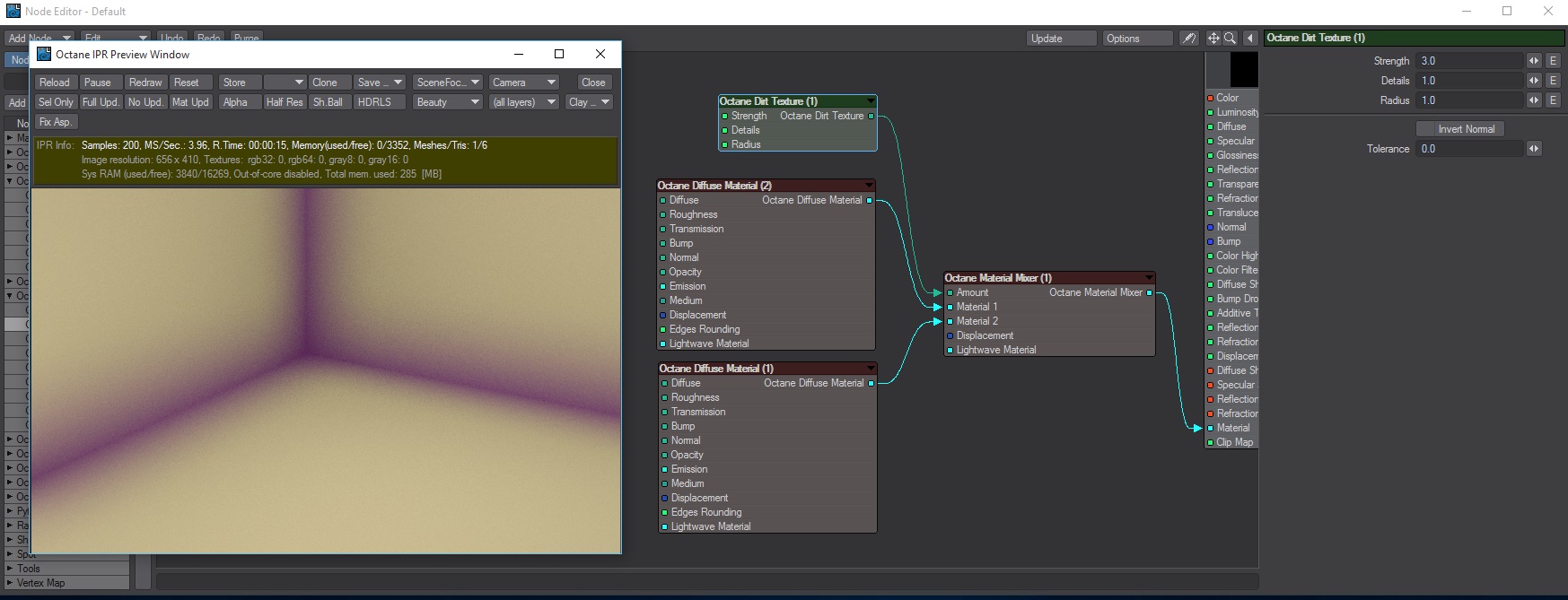Click the Details mini-slider arrows
Image resolution: width=1568 pixels, height=600 pixels.
tap(1534, 81)
